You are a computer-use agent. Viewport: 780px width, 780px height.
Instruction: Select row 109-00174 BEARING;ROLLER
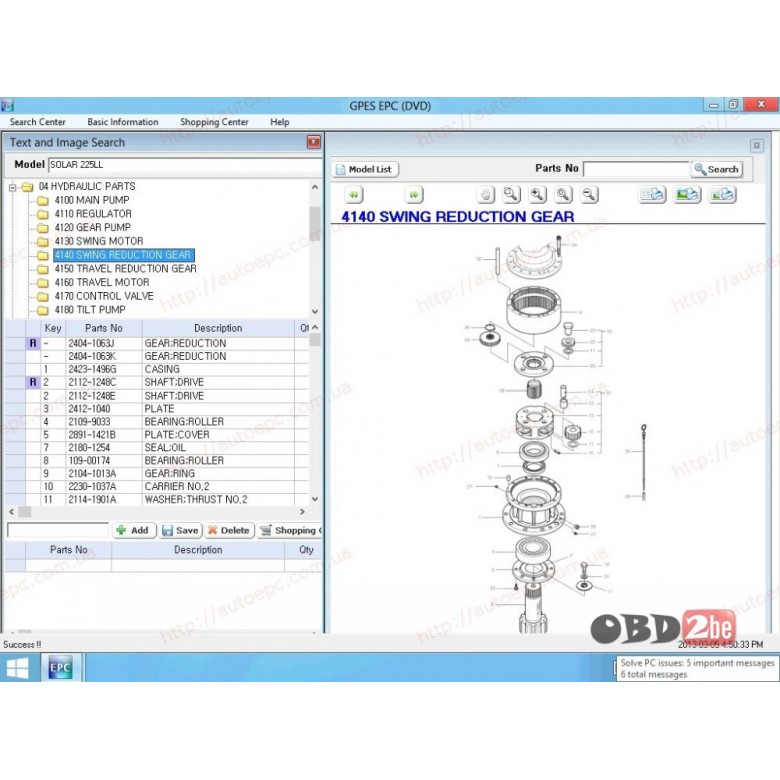pyautogui.click(x=157, y=460)
